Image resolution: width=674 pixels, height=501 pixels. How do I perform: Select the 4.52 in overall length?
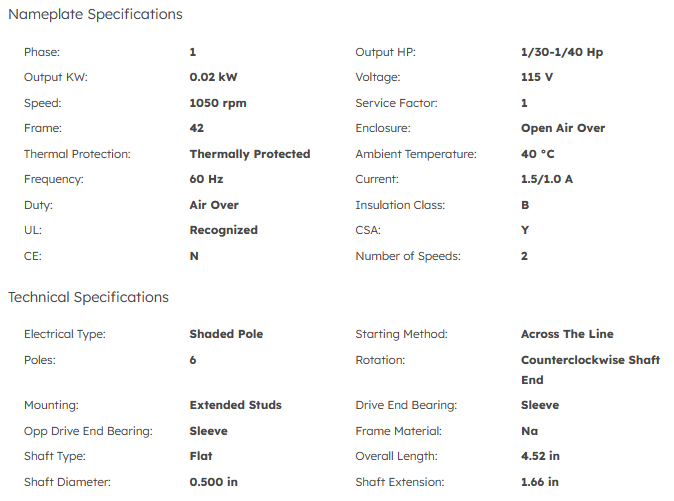point(540,456)
